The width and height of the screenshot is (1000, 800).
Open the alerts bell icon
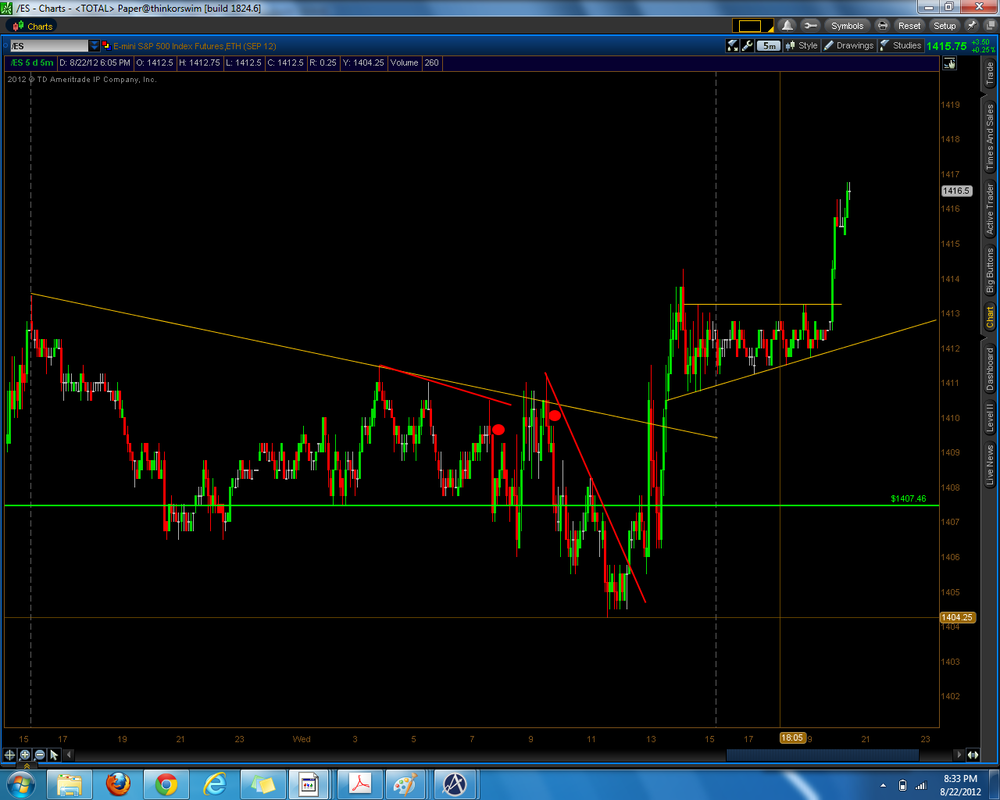pyautogui.click(x=788, y=26)
